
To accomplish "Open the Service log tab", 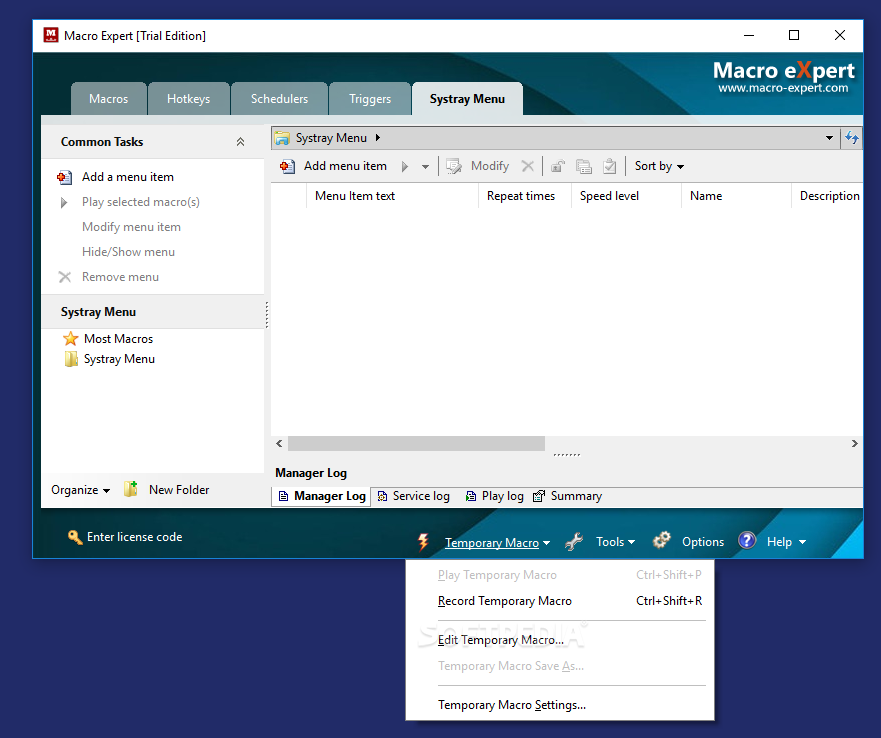I will (x=414, y=496).
